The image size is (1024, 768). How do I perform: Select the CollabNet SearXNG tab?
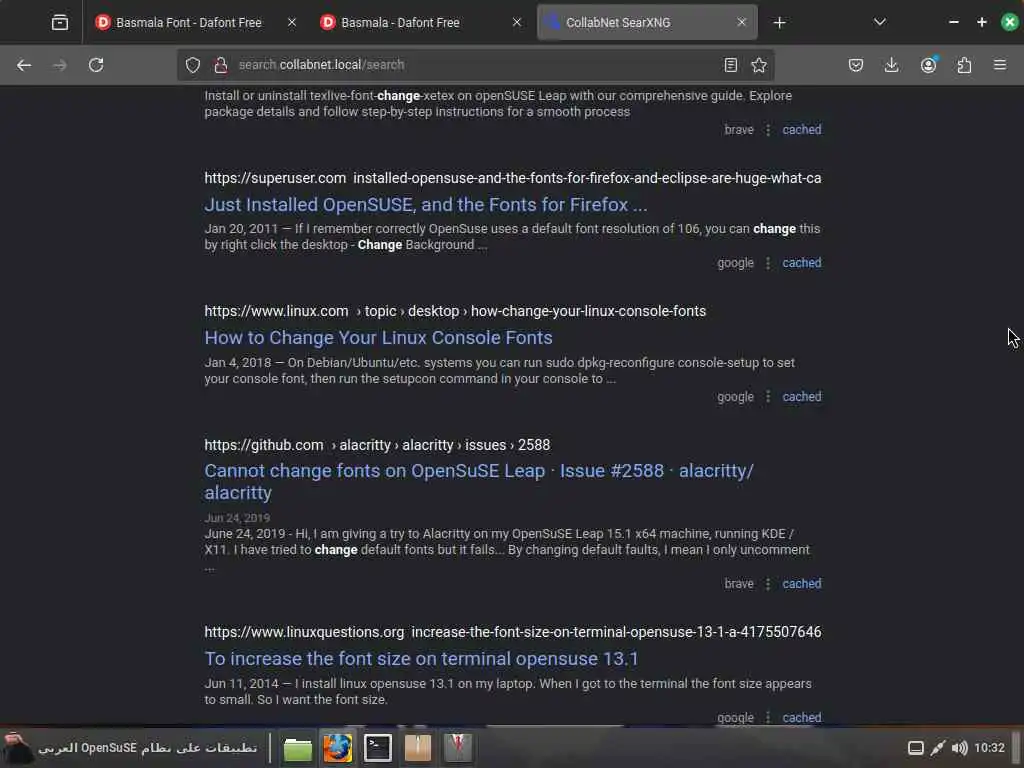pyautogui.click(x=617, y=23)
